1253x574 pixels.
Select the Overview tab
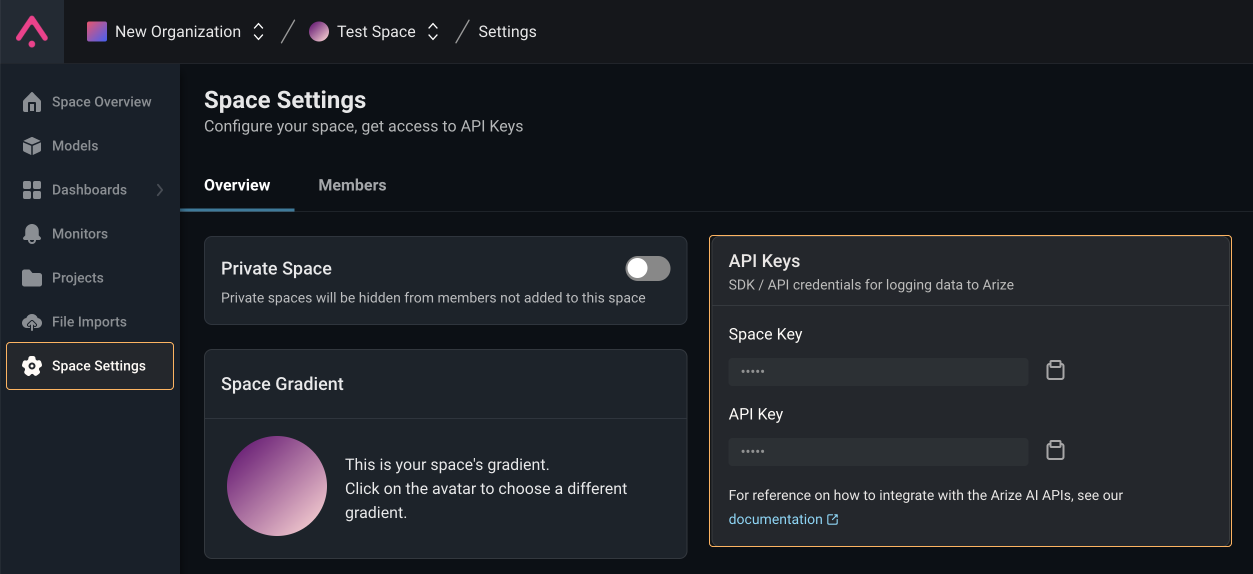(237, 185)
